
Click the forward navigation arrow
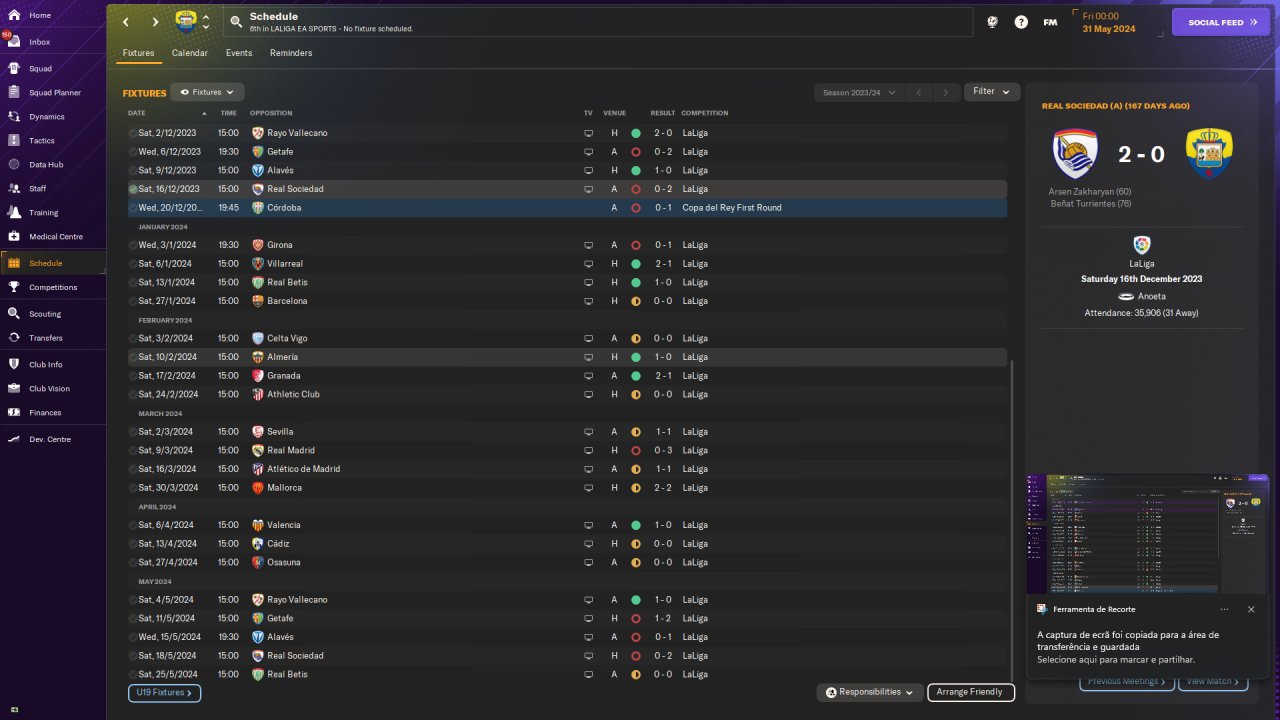click(x=155, y=22)
